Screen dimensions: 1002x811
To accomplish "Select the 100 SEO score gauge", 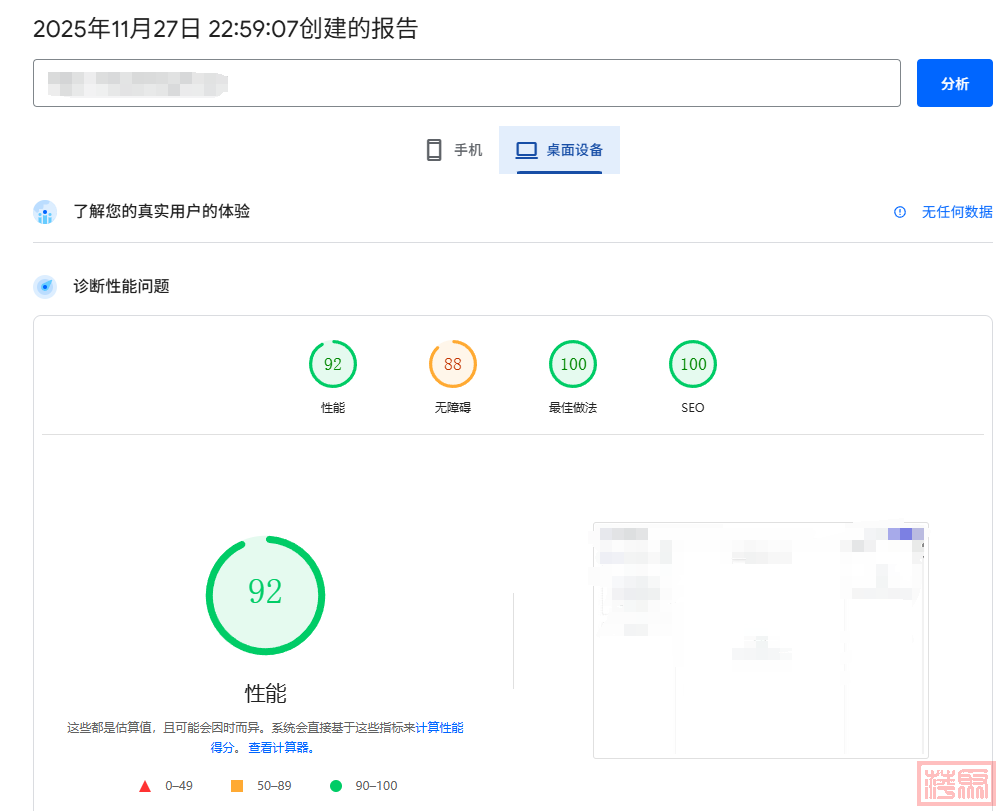I will pyautogui.click(x=693, y=364).
